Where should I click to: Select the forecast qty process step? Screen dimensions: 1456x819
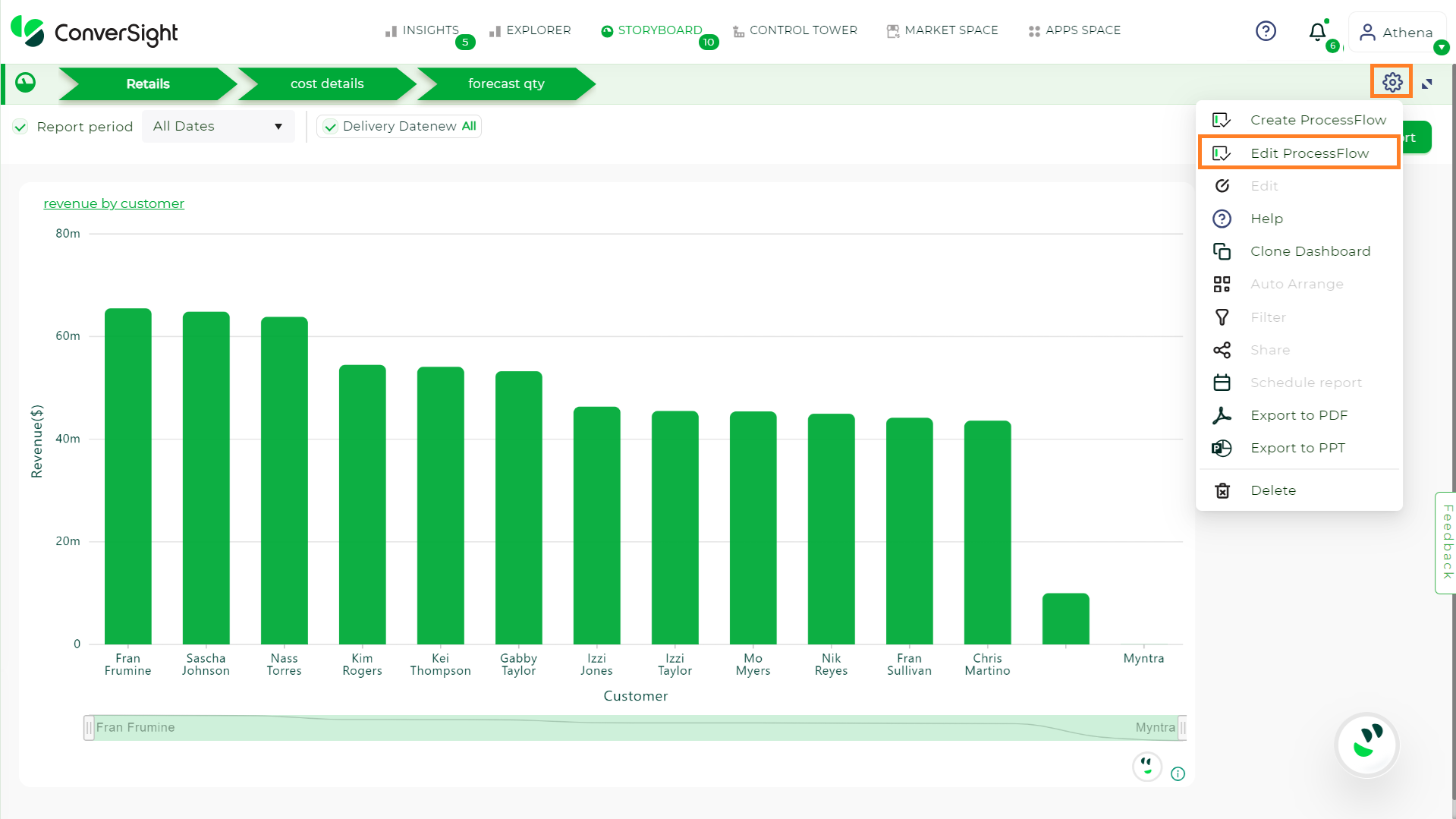point(506,83)
